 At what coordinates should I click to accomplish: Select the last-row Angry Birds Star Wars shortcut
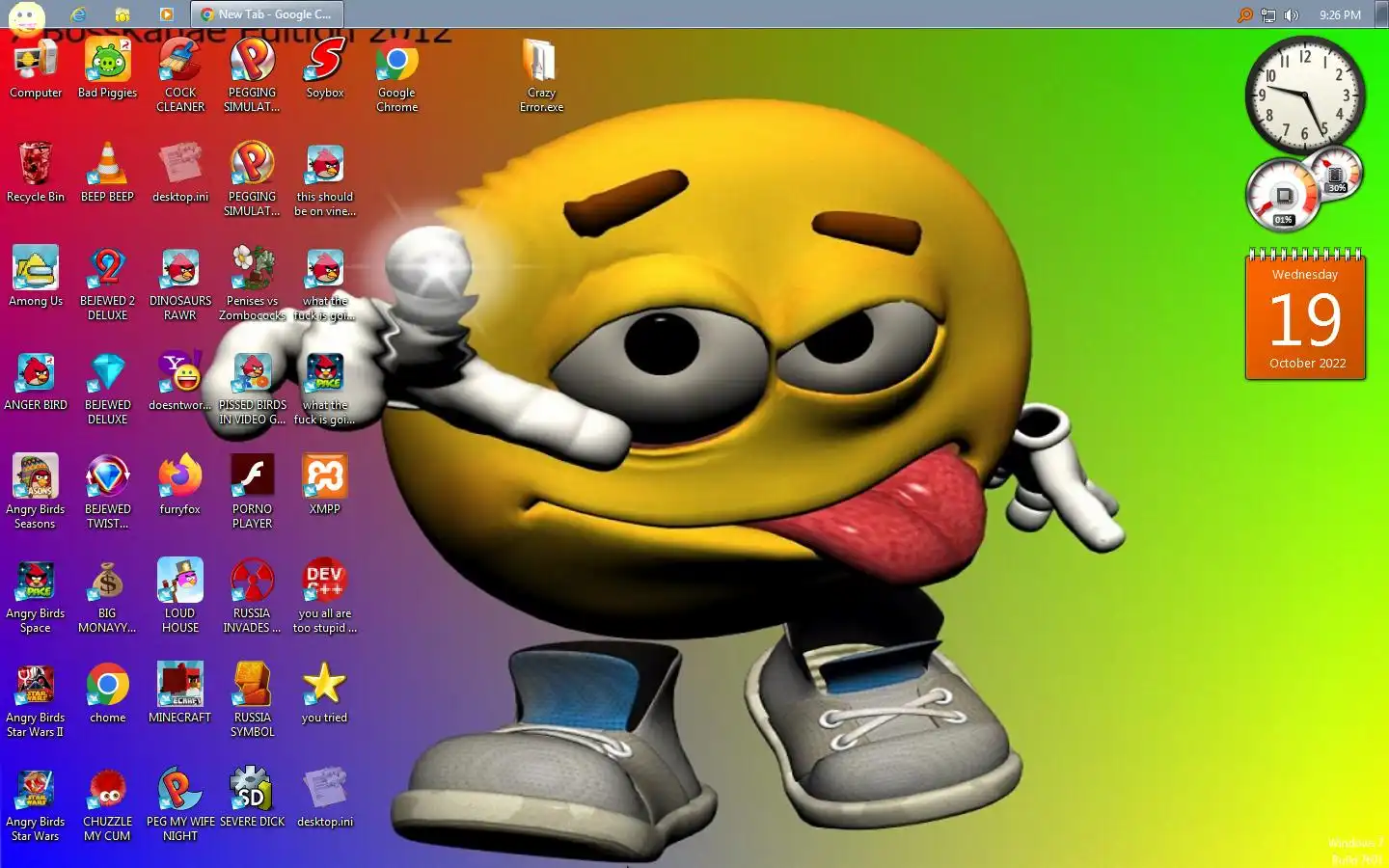(x=36, y=805)
